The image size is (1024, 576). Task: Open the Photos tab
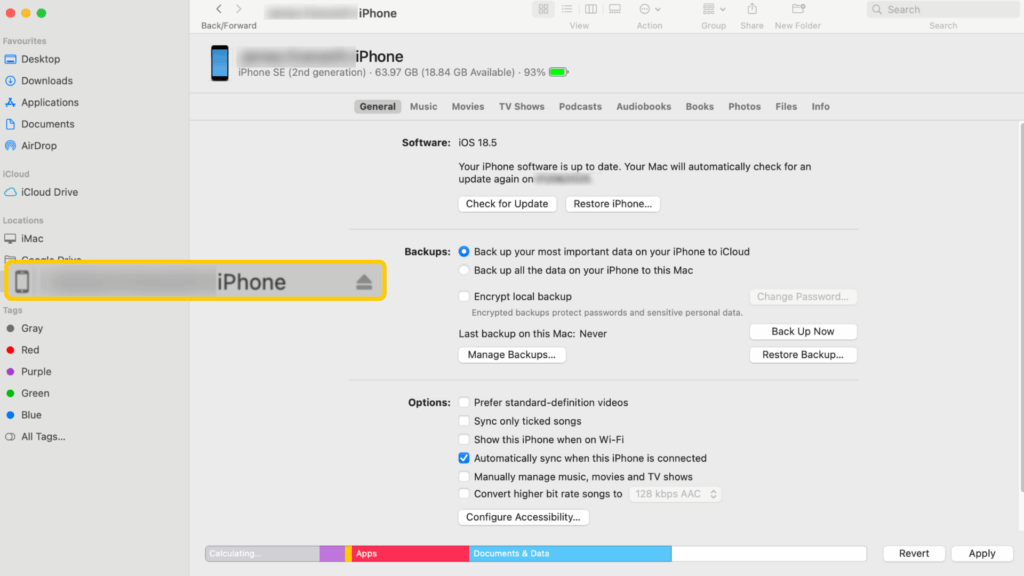744,106
